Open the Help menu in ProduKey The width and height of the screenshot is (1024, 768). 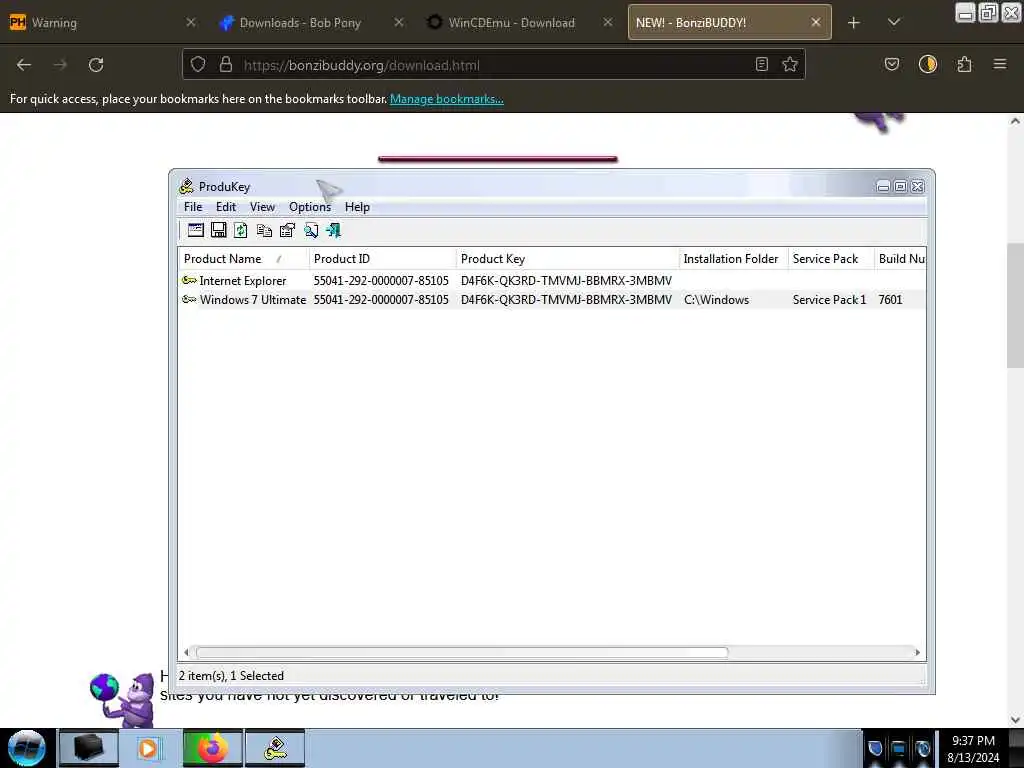tap(357, 207)
